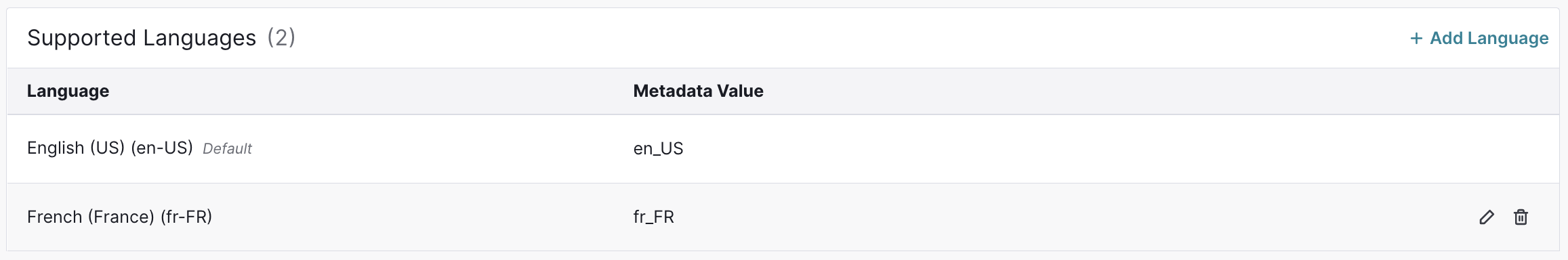Click the language count (2) indicator

281,38
